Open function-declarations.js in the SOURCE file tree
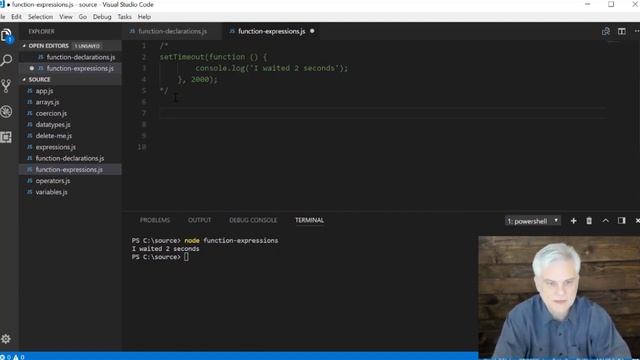640x360 pixels. 70,158
